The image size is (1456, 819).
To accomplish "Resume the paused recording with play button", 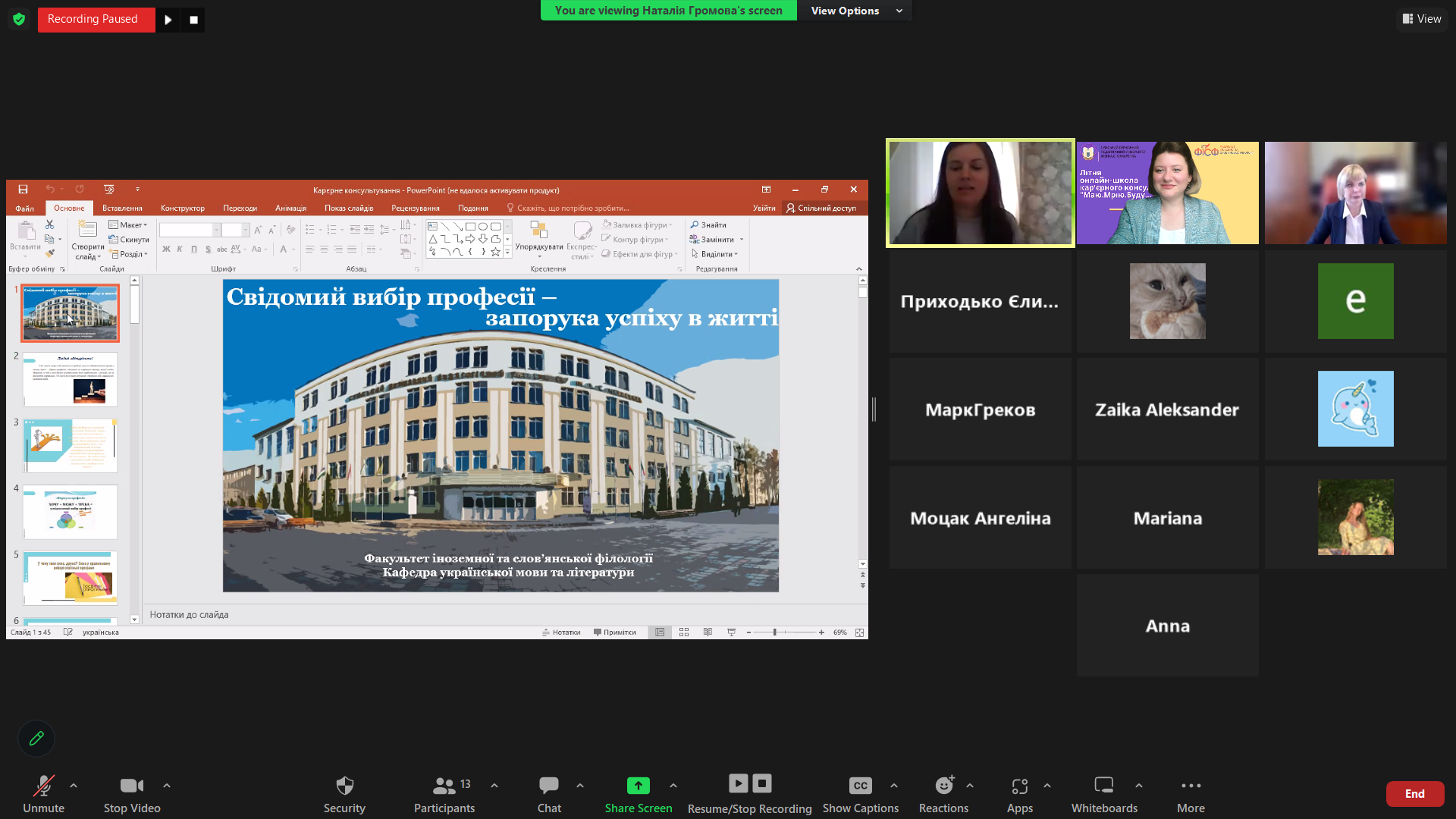I will [168, 20].
